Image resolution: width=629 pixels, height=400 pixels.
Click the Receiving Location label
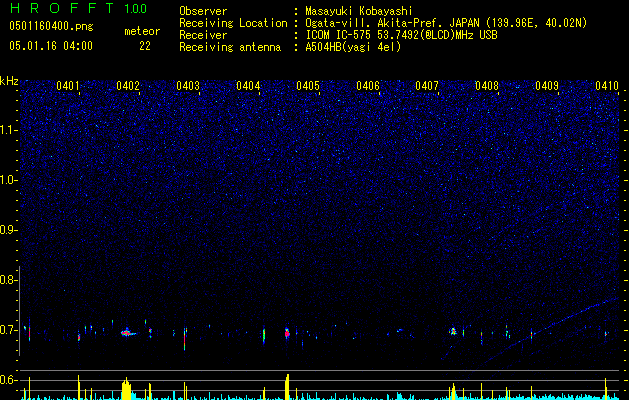(x=233, y=23)
